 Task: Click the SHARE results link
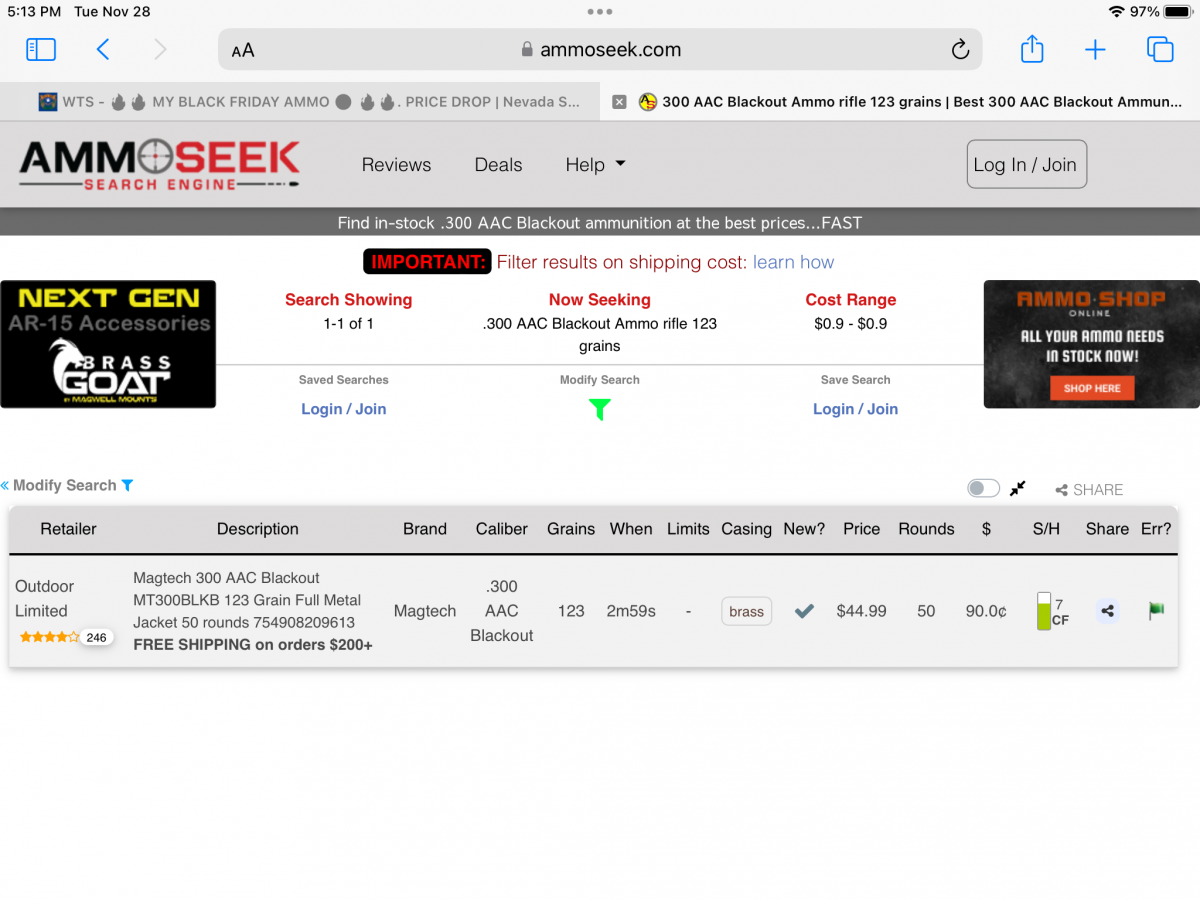coord(1089,490)
